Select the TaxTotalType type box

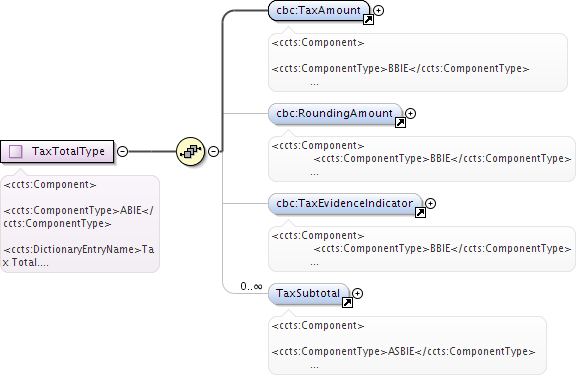pos(57,151)
